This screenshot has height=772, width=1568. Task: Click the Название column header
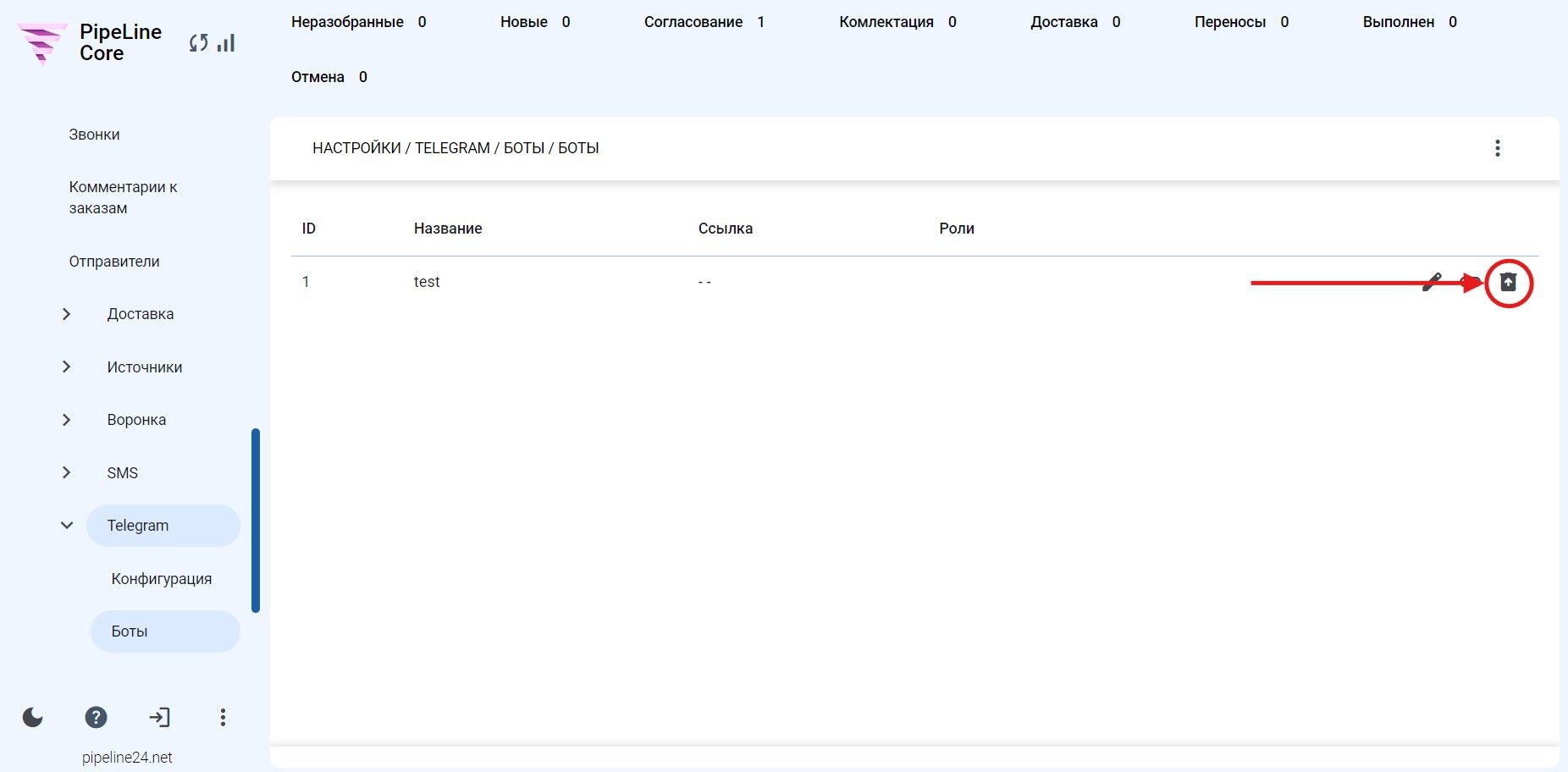[448, 229]
